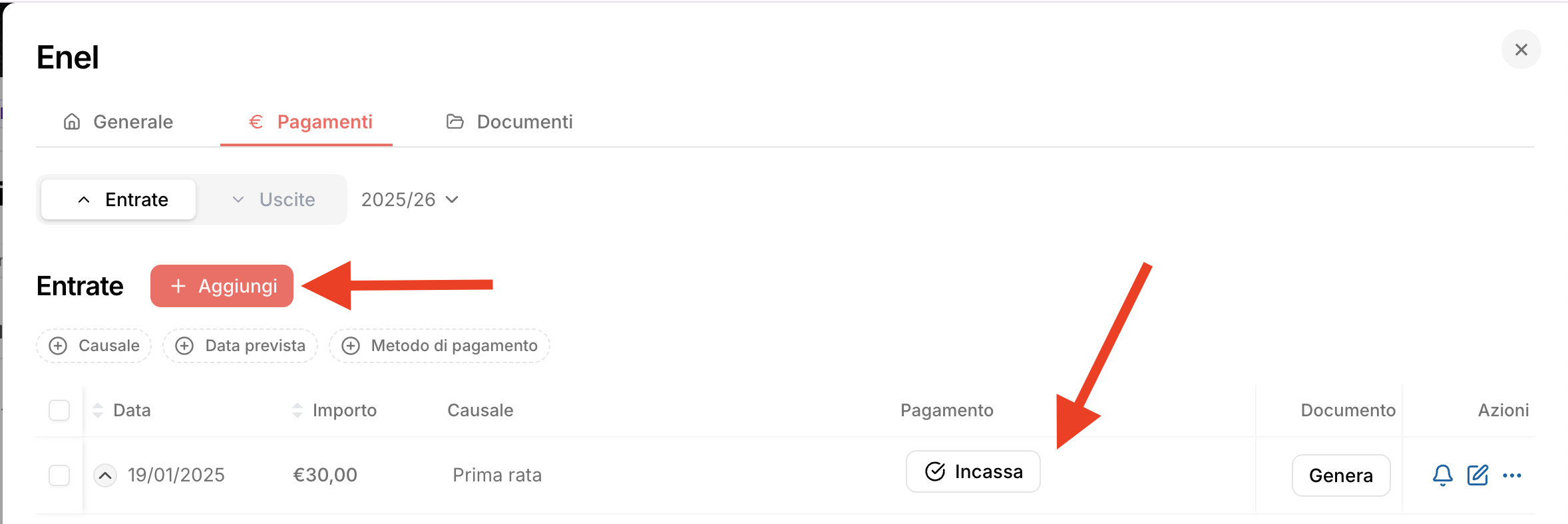The image size is (1568, 524).
Task: Close the Enel panel
Action: point(1521,49)
